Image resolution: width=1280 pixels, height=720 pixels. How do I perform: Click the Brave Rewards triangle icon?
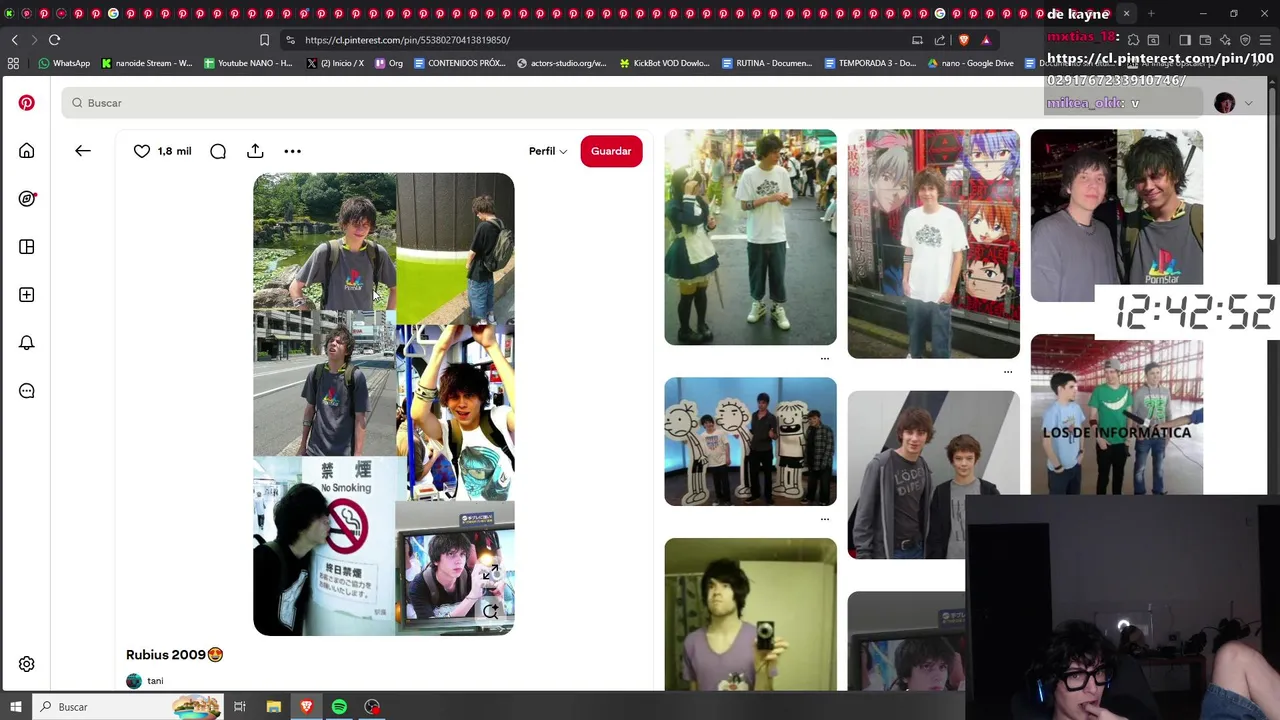986,40
